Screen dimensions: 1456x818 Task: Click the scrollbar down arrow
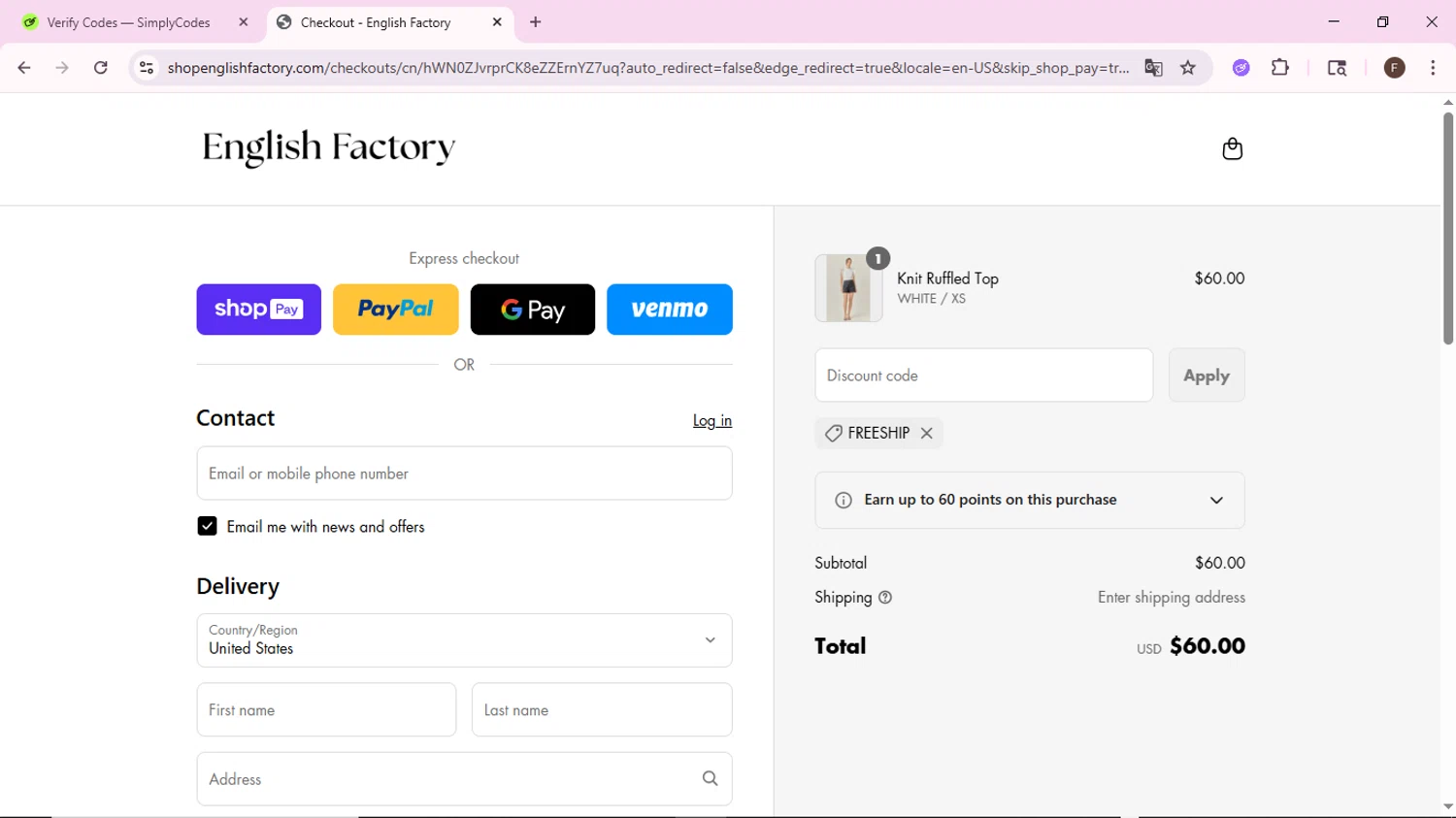click(x=1448, y=807)
